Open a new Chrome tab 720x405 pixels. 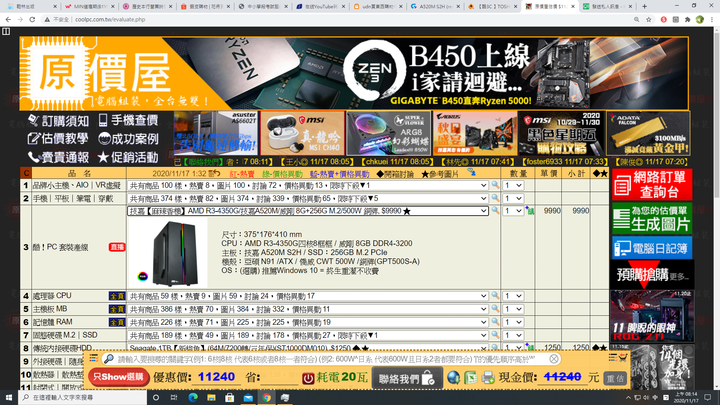pos(644,6)
